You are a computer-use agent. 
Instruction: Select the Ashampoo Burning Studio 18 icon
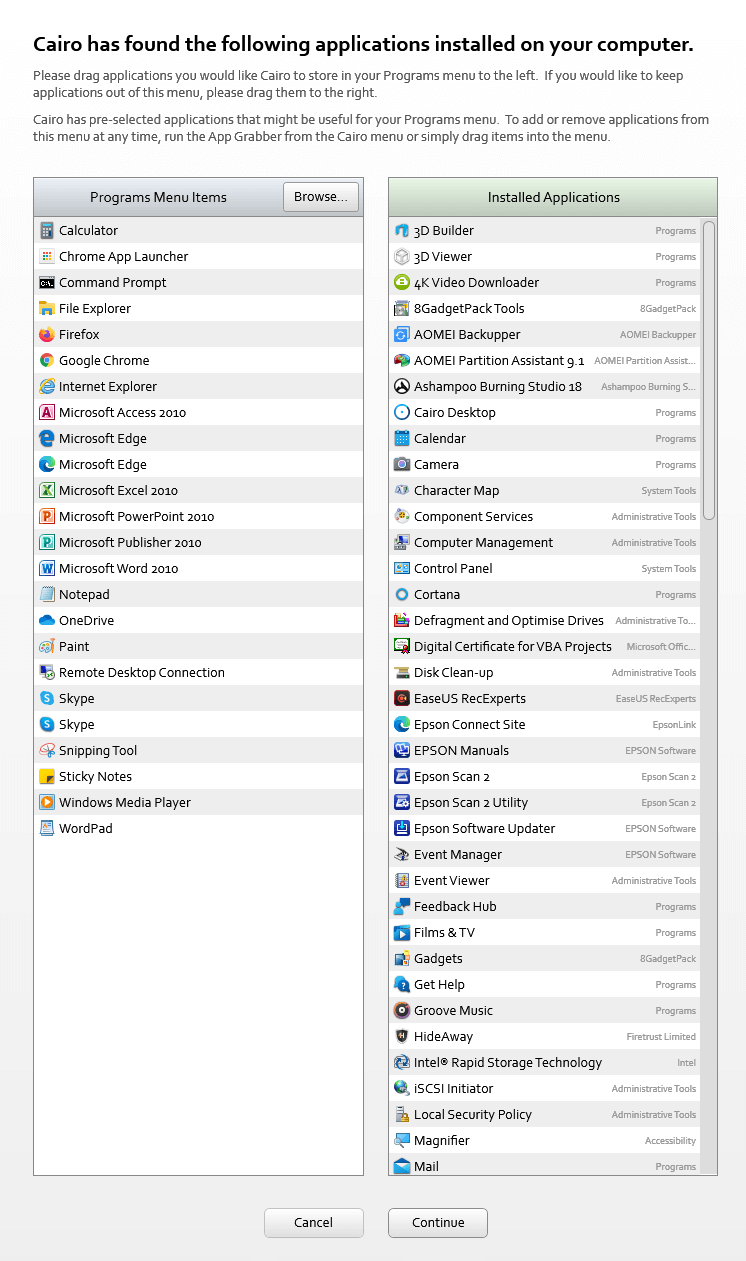pyautogui.click(x=401, y=387)
